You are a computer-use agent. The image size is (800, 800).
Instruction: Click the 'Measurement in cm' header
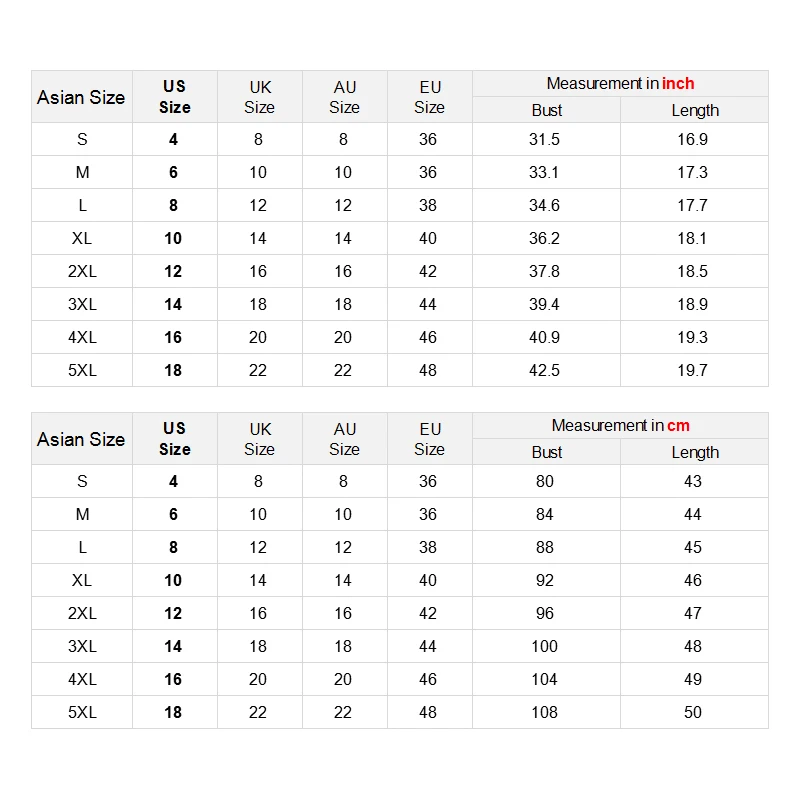(620, 425)
